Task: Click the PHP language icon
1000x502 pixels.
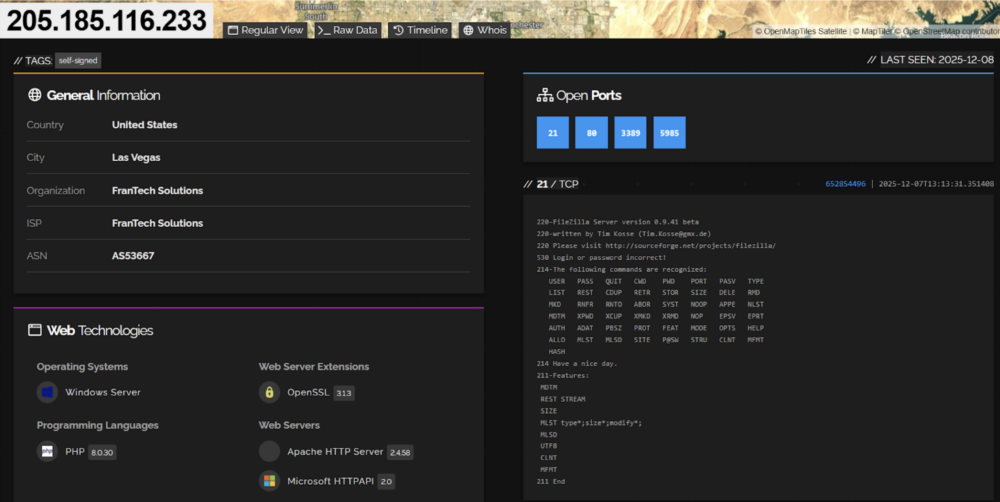Action: (47, 452)
